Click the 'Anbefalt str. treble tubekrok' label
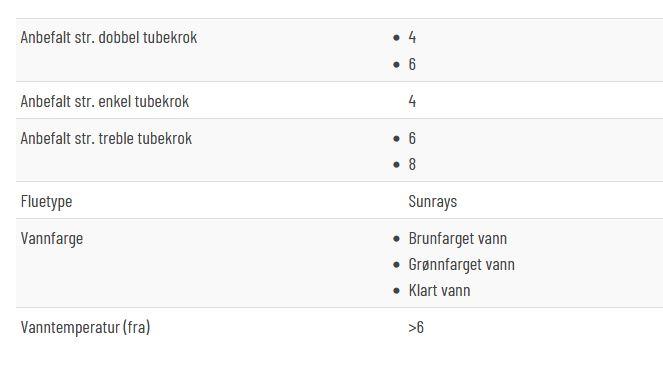663x365 pixels. (106, 138)
